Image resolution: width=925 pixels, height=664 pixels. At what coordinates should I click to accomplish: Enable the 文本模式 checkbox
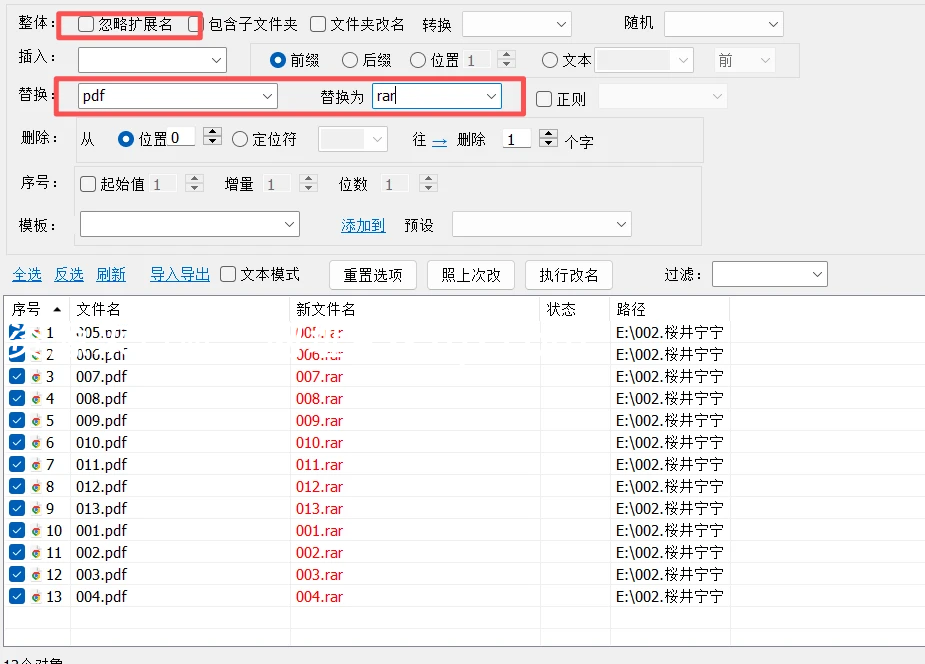click(229, 274)
